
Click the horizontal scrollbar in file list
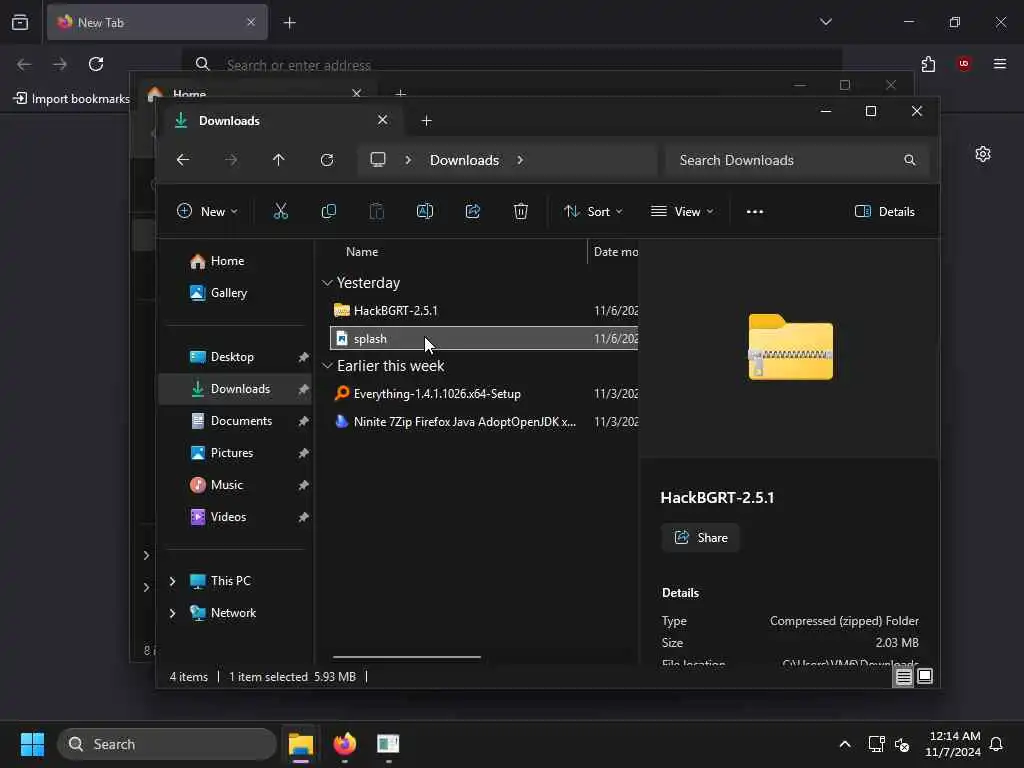pyautogui.click(x=407, y=657)
